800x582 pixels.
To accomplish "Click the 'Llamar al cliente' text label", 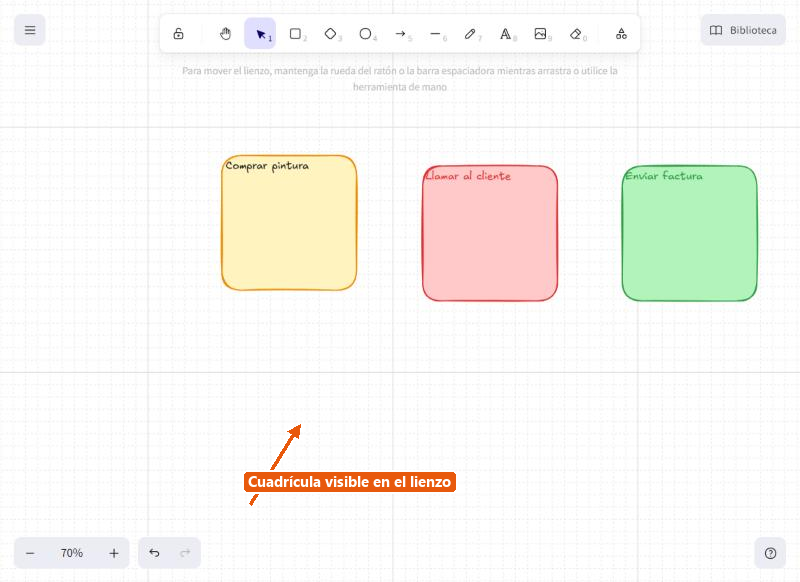I will click(x=468, y=176).
